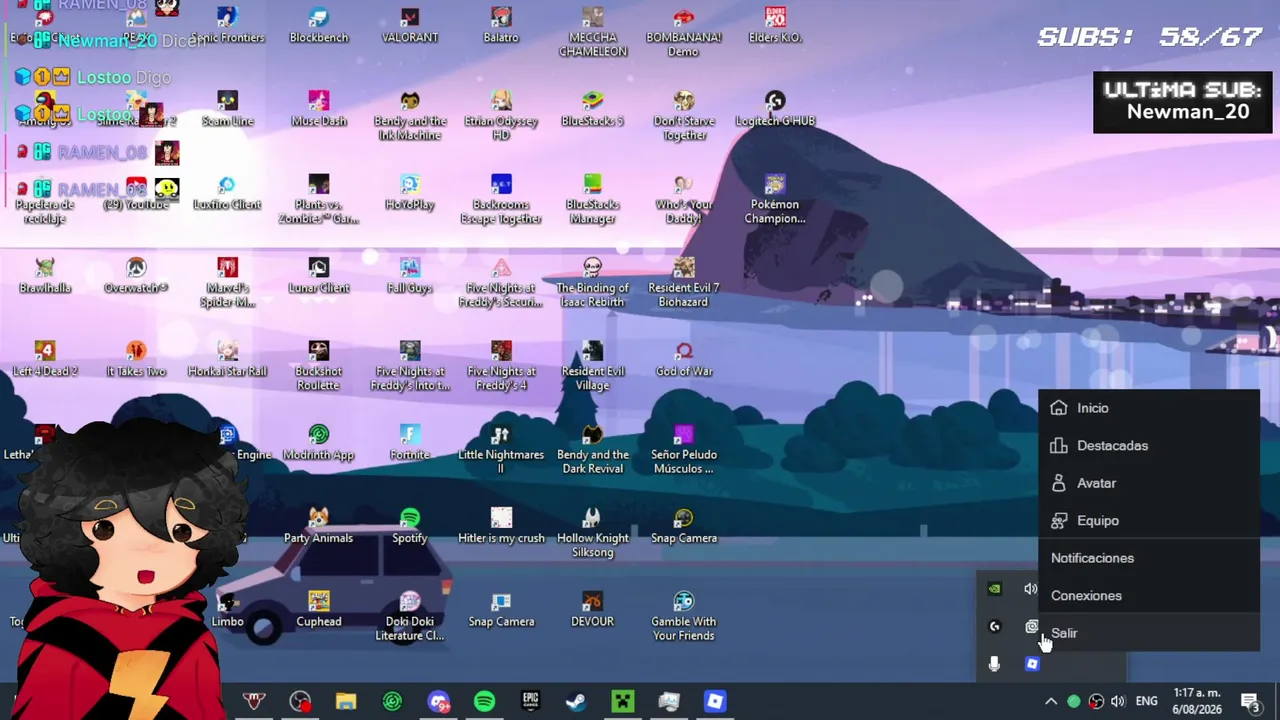Open Avatar from the tray menu

(1149, 483)
